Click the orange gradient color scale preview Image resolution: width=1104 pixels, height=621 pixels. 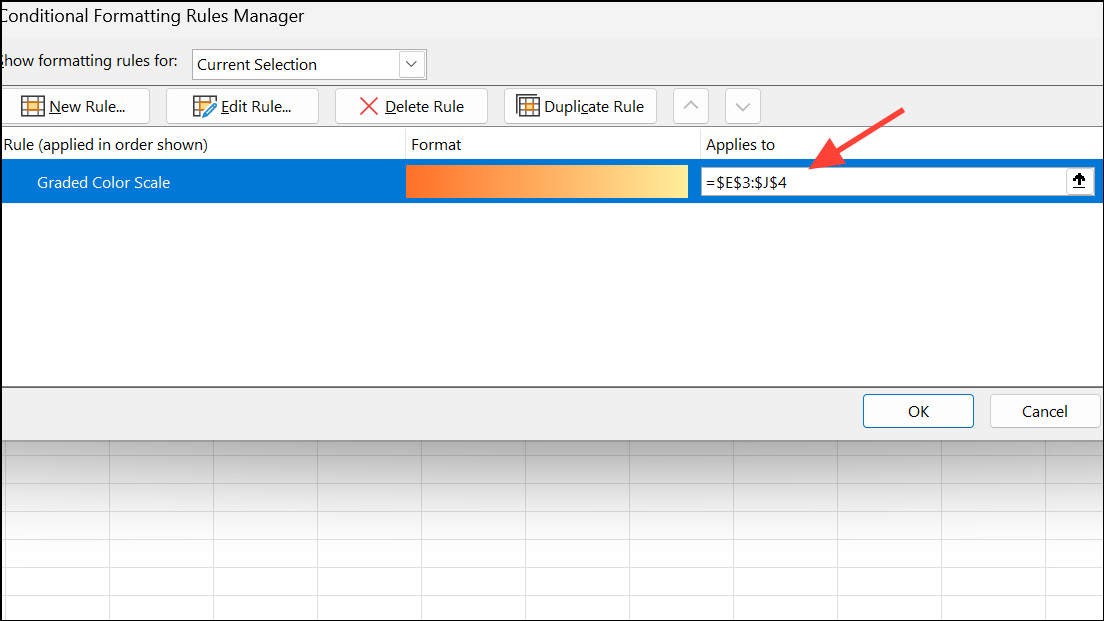pyautogui.click(x=546, y=181)
